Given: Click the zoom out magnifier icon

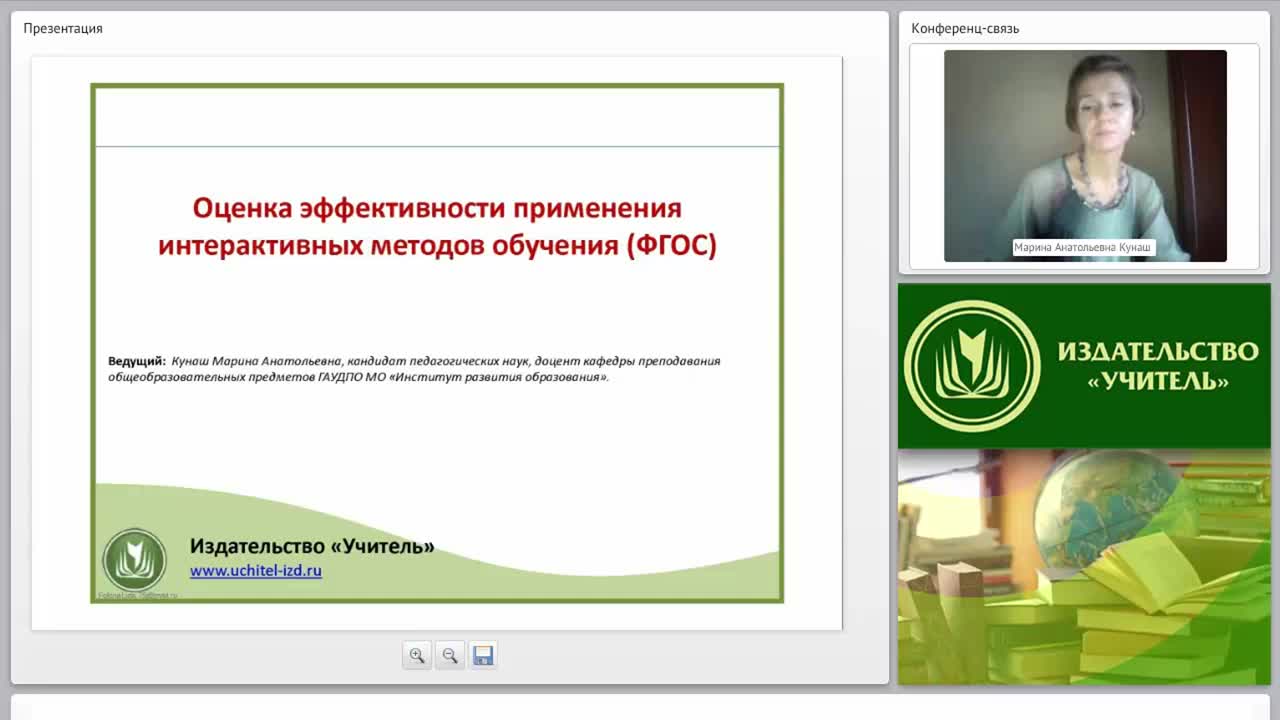Looking at the screenshot, I should tap(450, 656).
